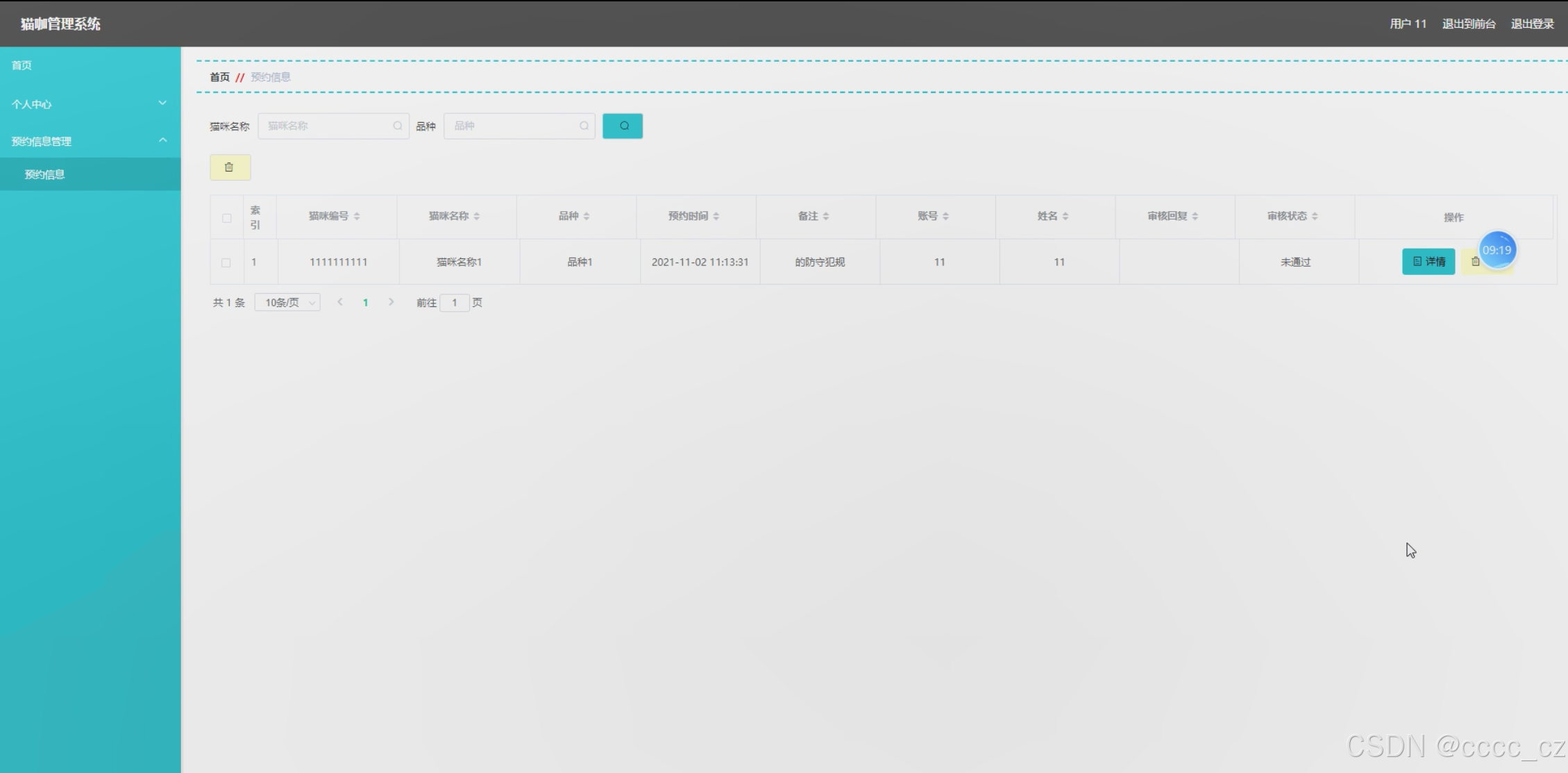The width and height of the screenshot is (1568, 773).
Task: Go to 首页 in the sidebar
Action: click(22, 65)
